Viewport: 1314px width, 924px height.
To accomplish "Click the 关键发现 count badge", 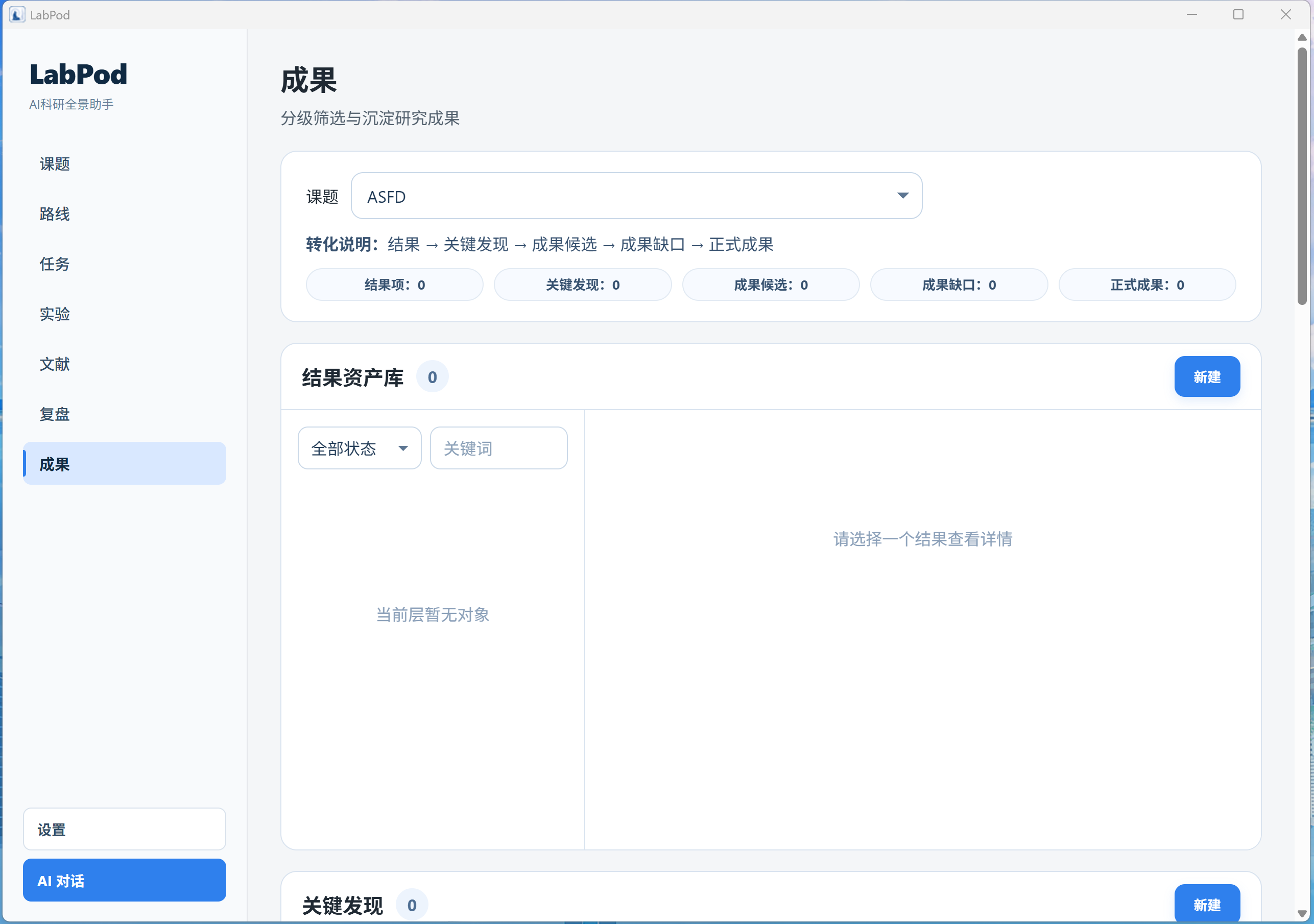I will coord(412,905).
